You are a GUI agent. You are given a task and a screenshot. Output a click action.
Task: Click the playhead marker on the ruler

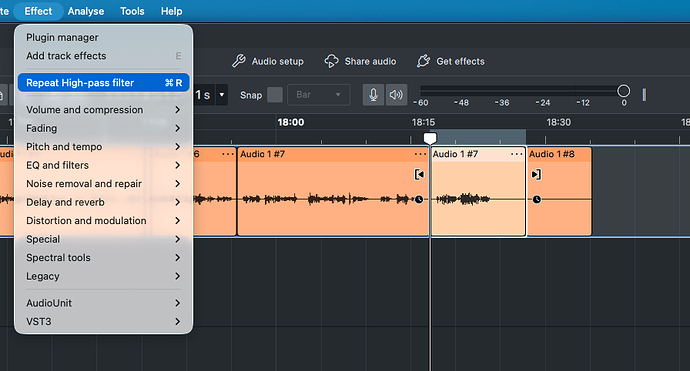pos(430,138)
